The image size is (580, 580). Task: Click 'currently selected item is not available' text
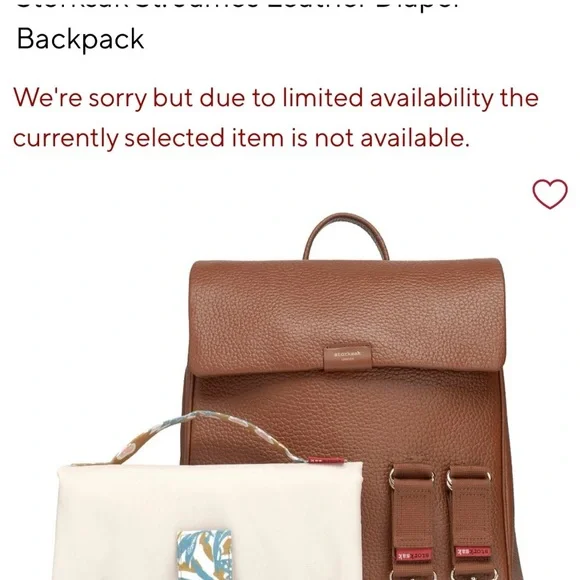(241, 138)
